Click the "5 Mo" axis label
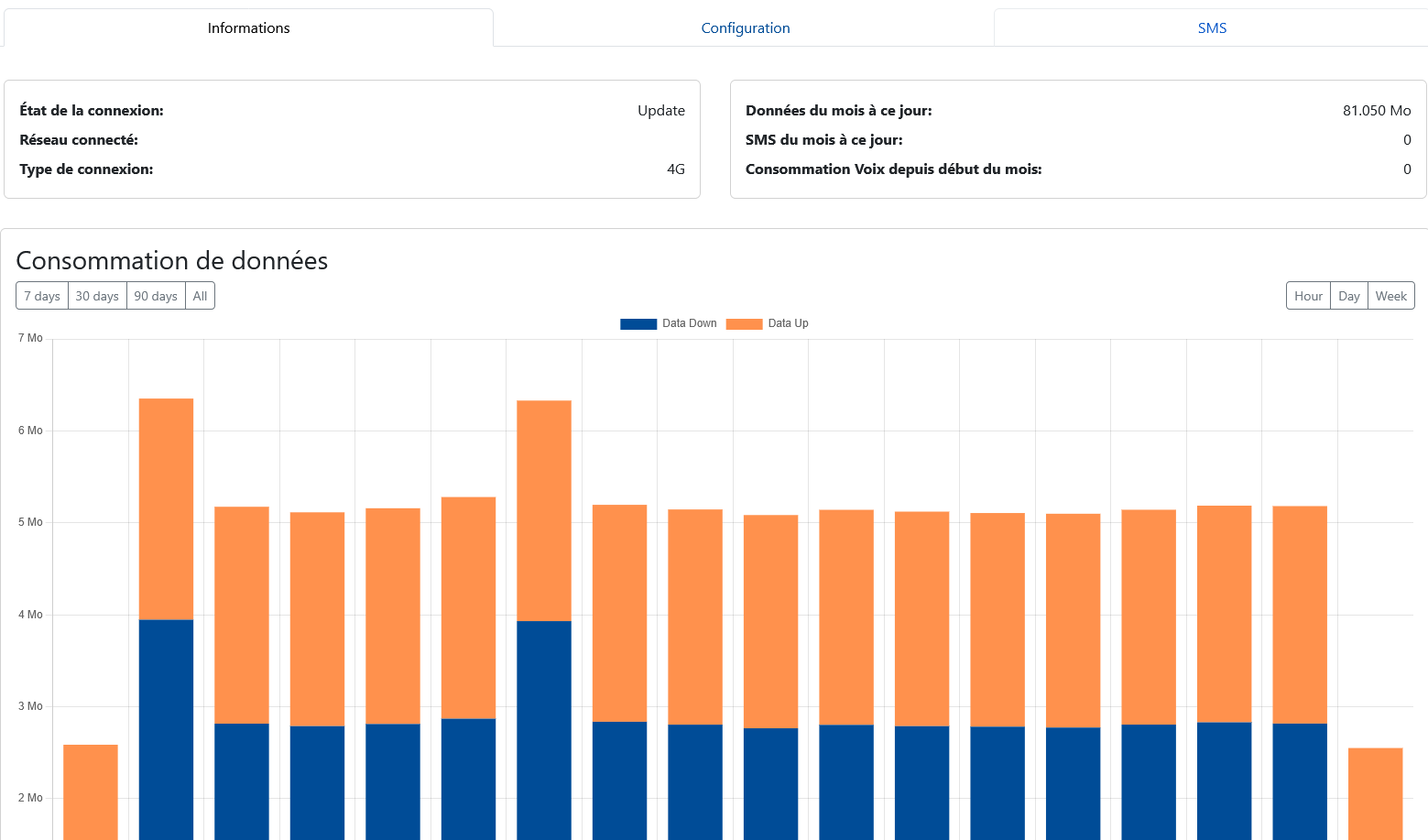The image size is (1428, 840). click(30, 522)
